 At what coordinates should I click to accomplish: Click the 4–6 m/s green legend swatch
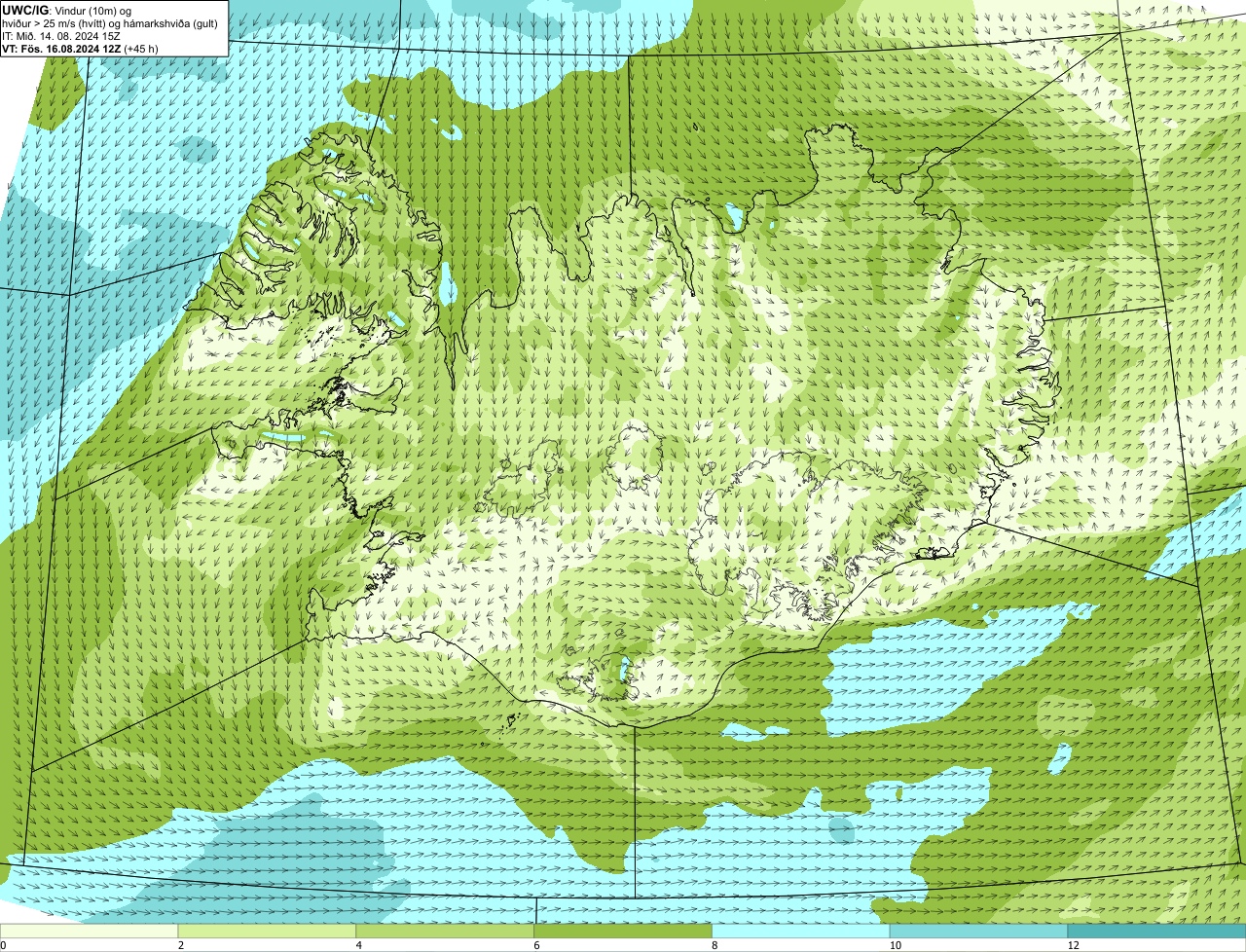click(x=446, y=932)
